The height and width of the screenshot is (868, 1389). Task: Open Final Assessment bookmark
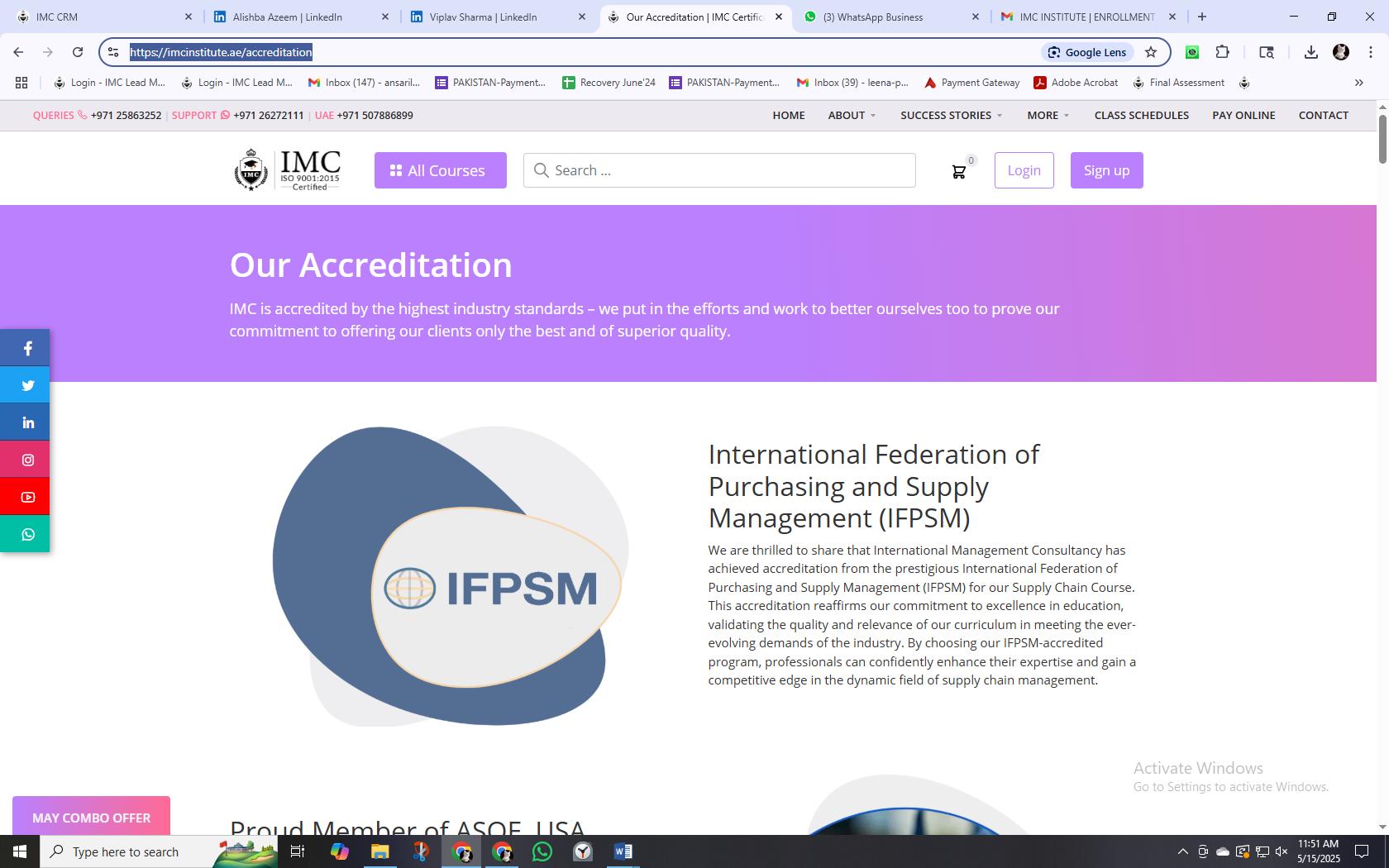point(1178,83)
